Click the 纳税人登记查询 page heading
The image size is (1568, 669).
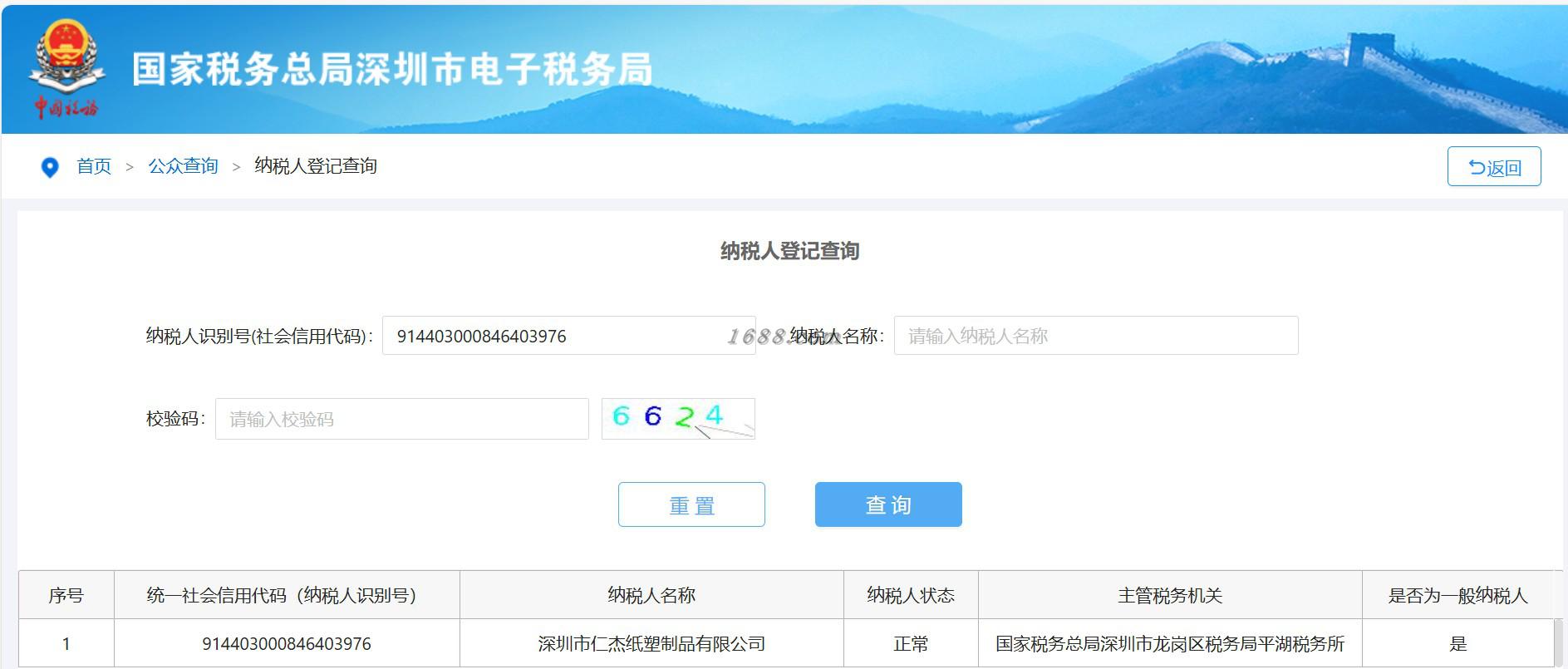click(789, 251)
